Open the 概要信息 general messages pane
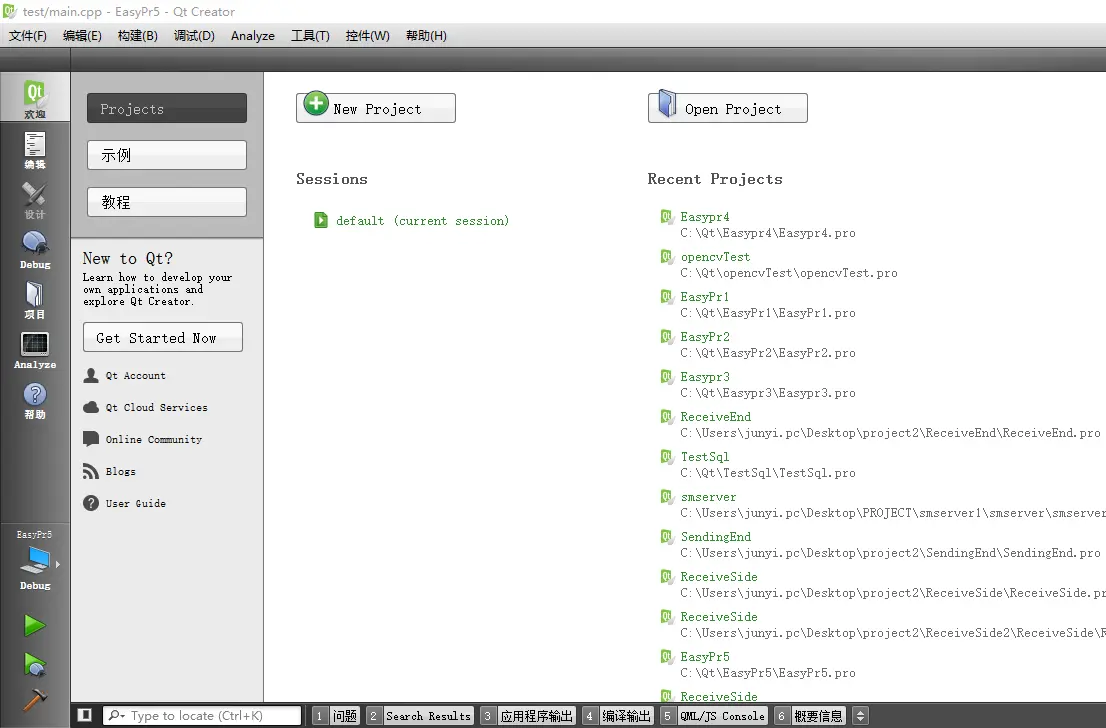The width and height of the screenshot is (1106, 728). point(810,715)
